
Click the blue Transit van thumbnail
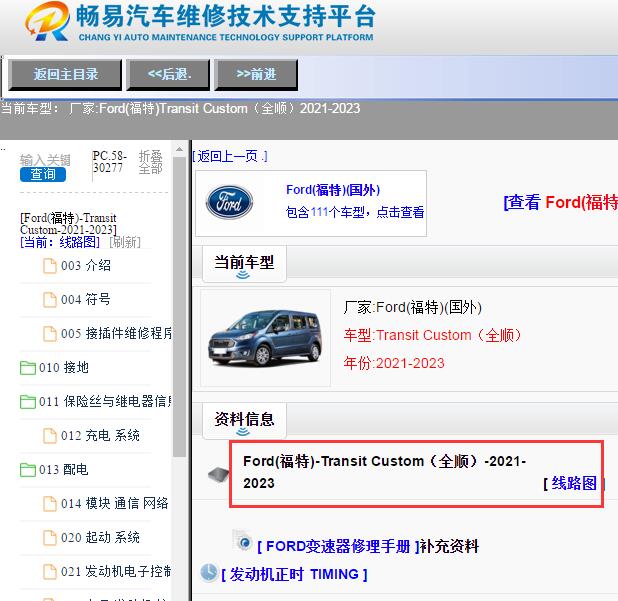265,338
